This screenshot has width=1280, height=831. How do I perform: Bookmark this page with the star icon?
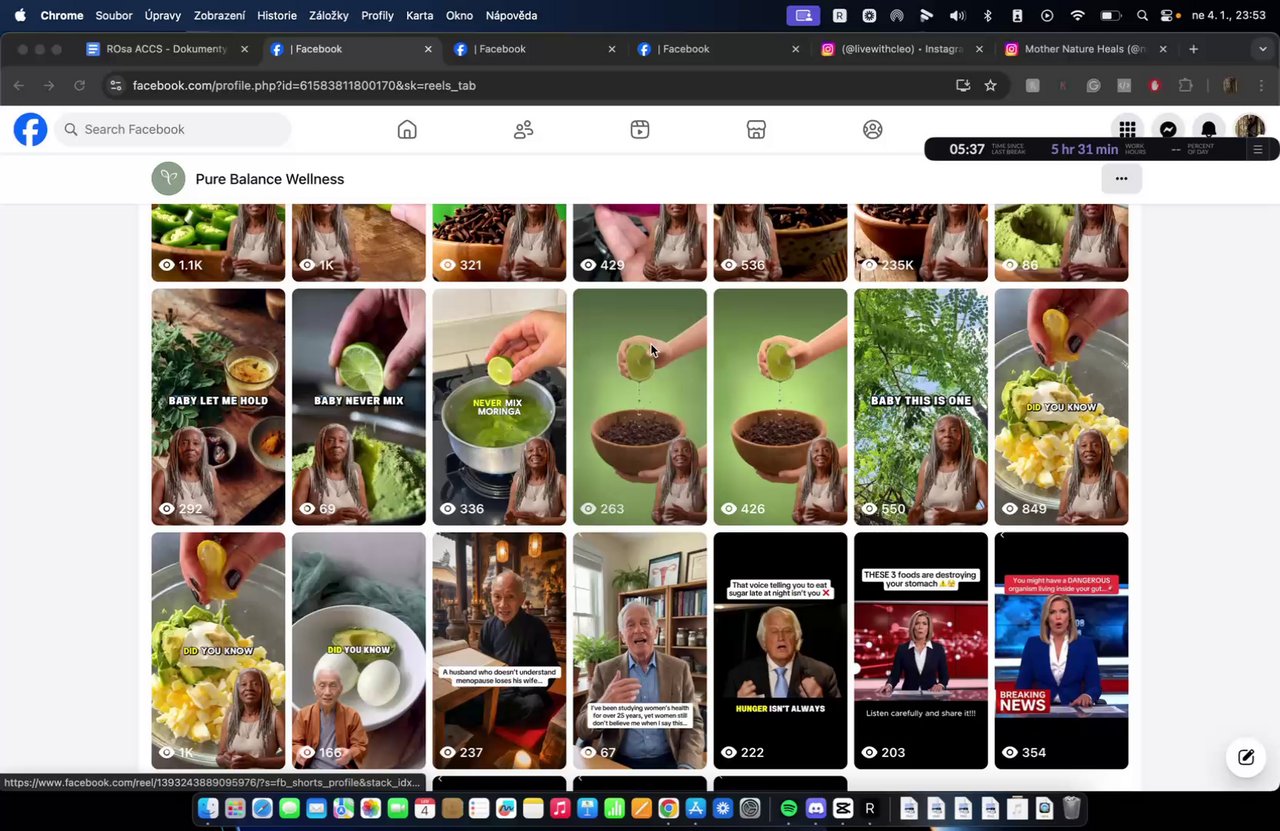[990, 85]
